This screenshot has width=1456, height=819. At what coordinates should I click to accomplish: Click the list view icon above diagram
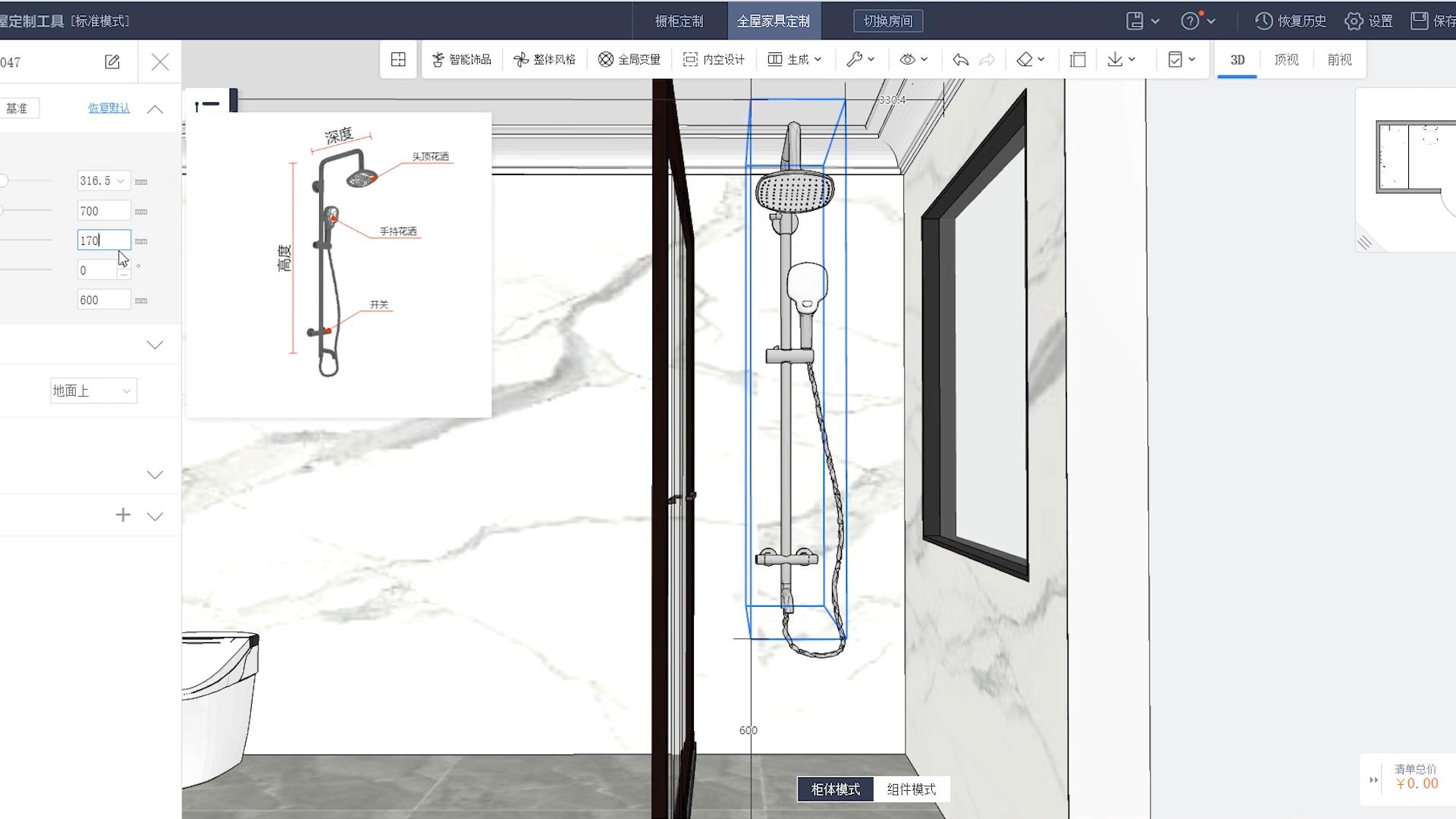point(207,104)
